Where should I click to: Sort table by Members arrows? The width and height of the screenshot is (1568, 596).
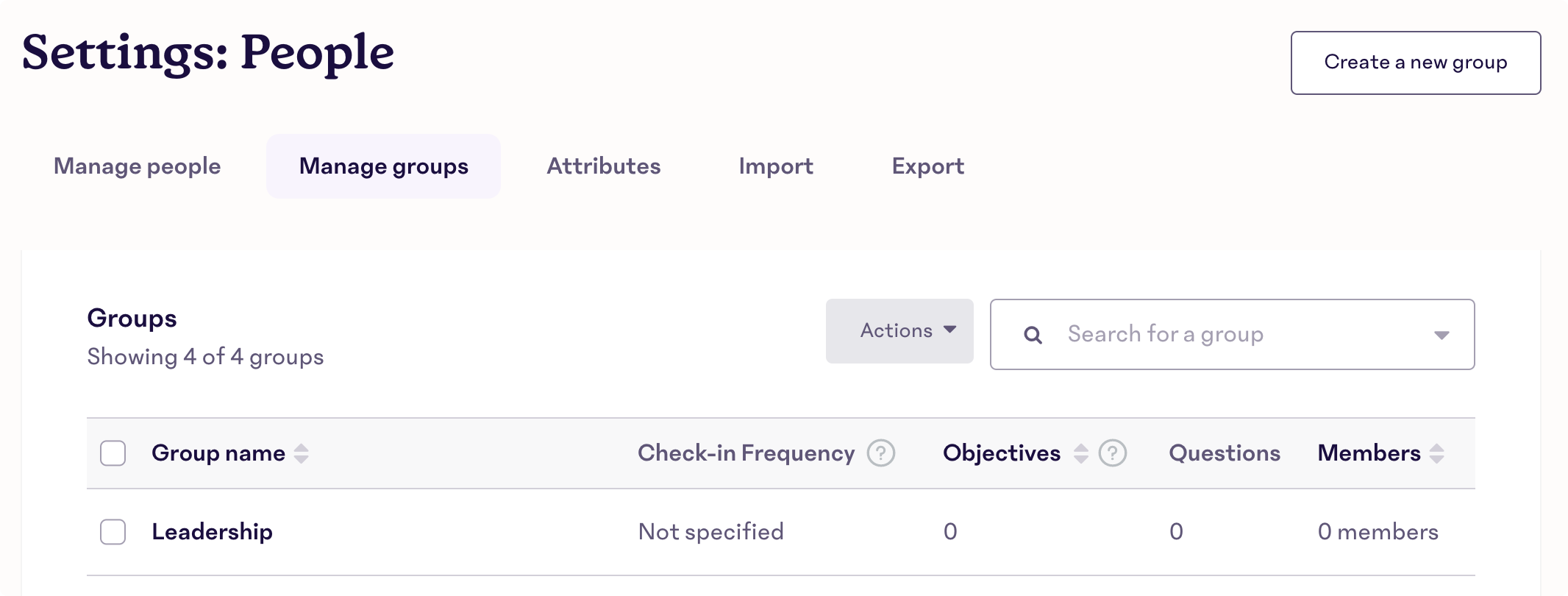pos(1437,453)
